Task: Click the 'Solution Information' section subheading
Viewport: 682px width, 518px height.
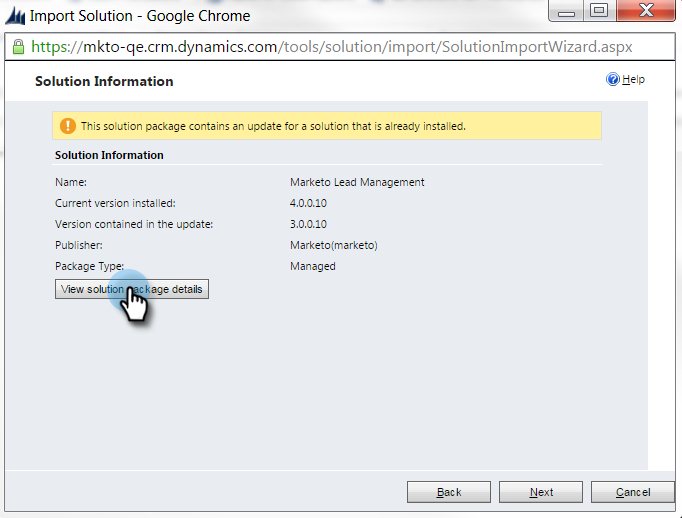Action: pyautogui.click(x=109, y=155)
